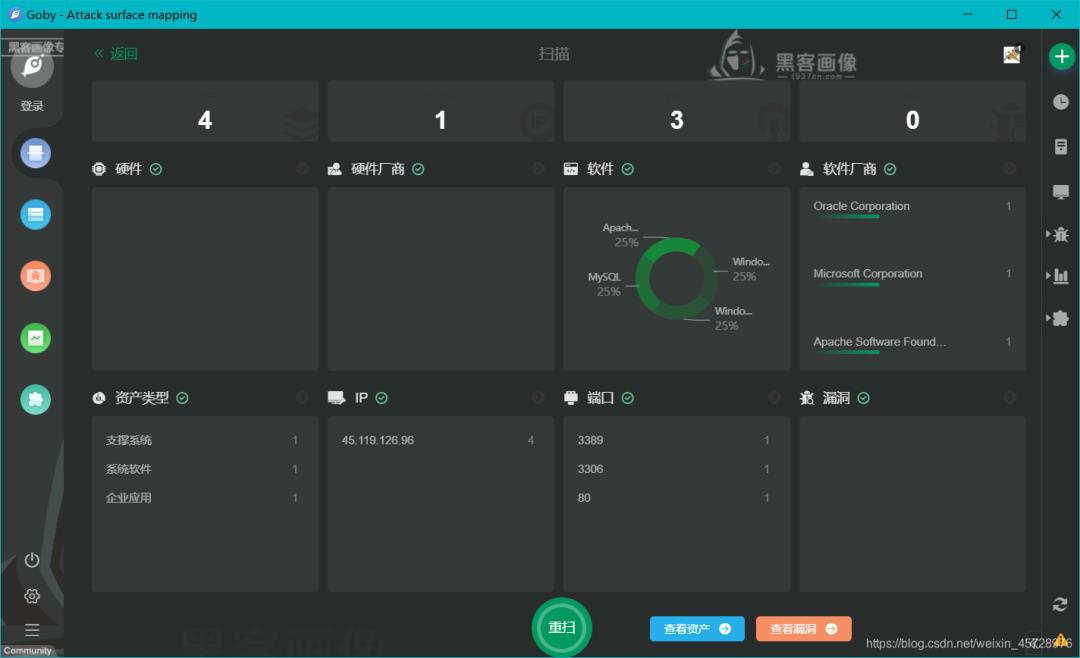Click the green check next to 硬件厂商
The image size is (1080, 658).
click(418, 169)
